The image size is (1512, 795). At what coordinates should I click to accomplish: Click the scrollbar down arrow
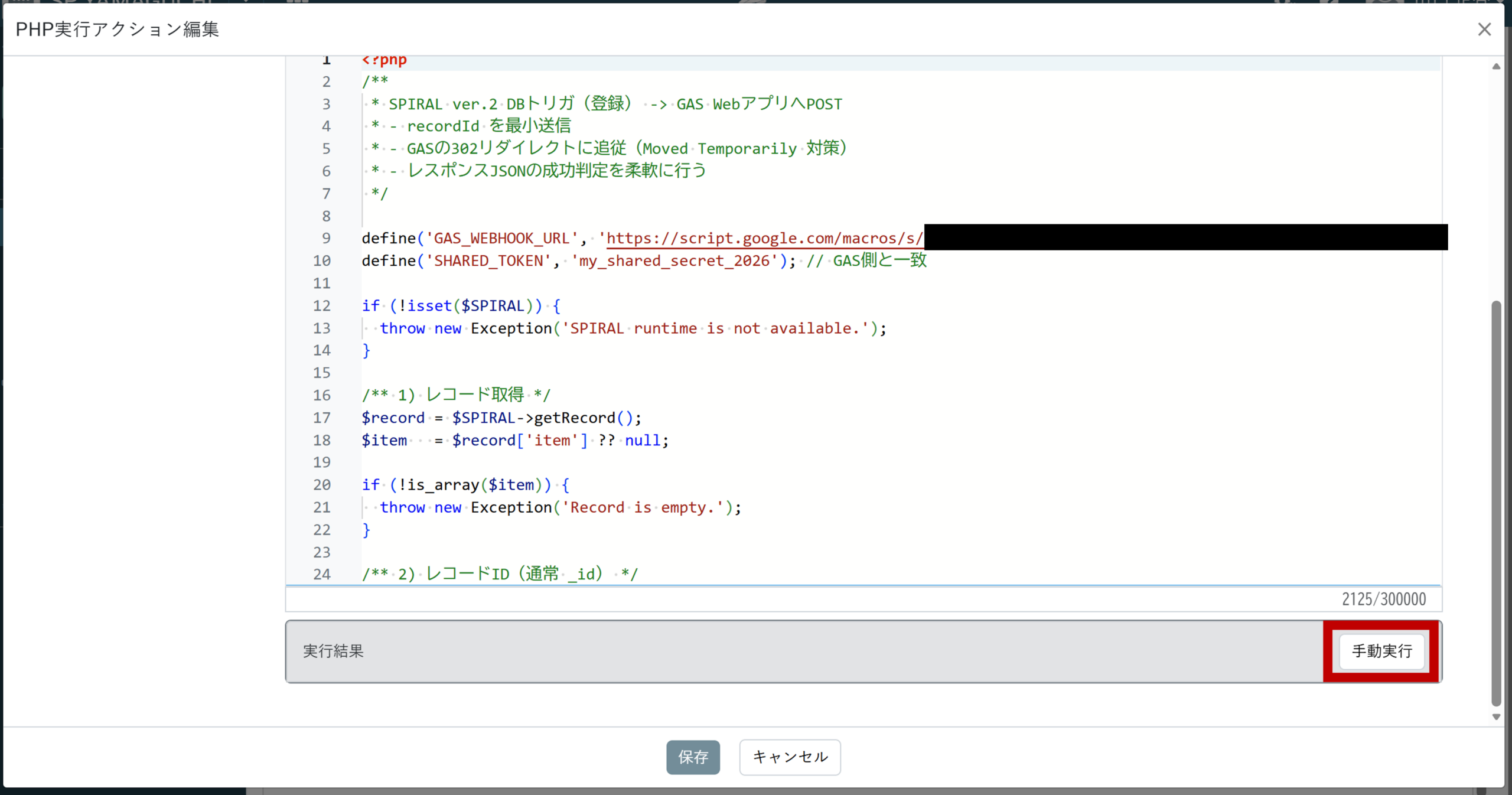(1496, 716)
